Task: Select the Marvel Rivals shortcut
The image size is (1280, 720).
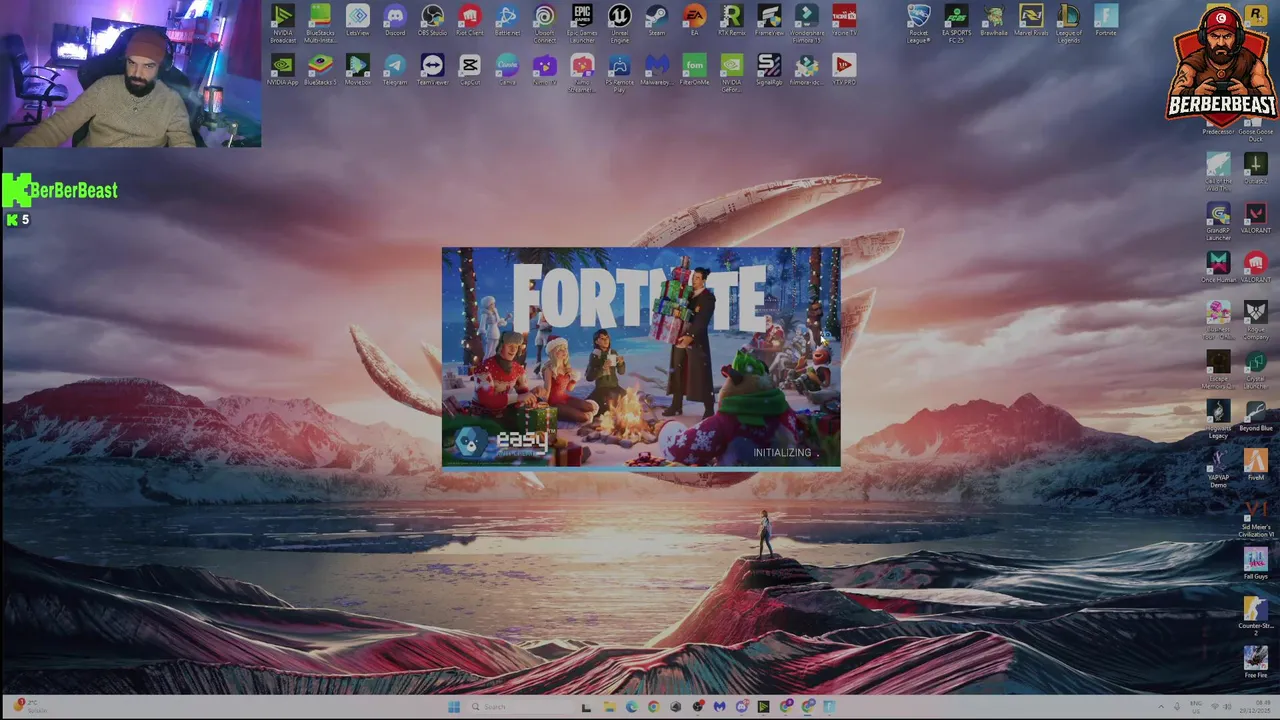Action: click(x=1031, y=21)
